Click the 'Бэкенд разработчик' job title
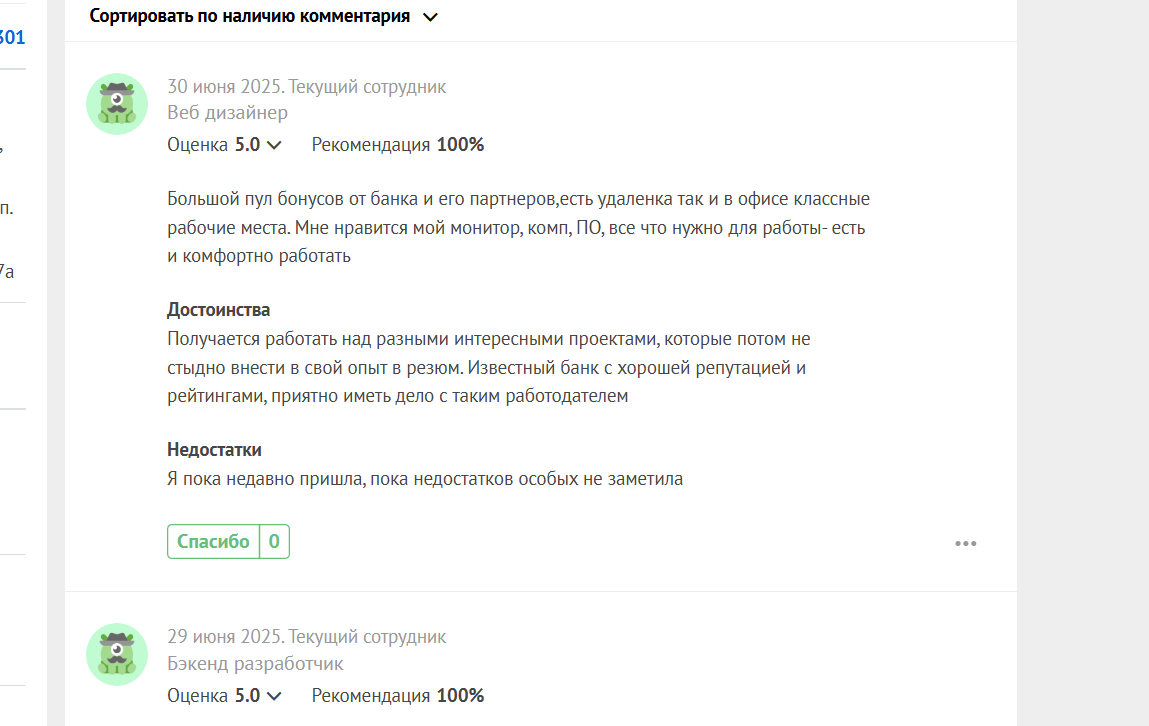This screenshot has height=726, width=1149. tap(255, 664)
